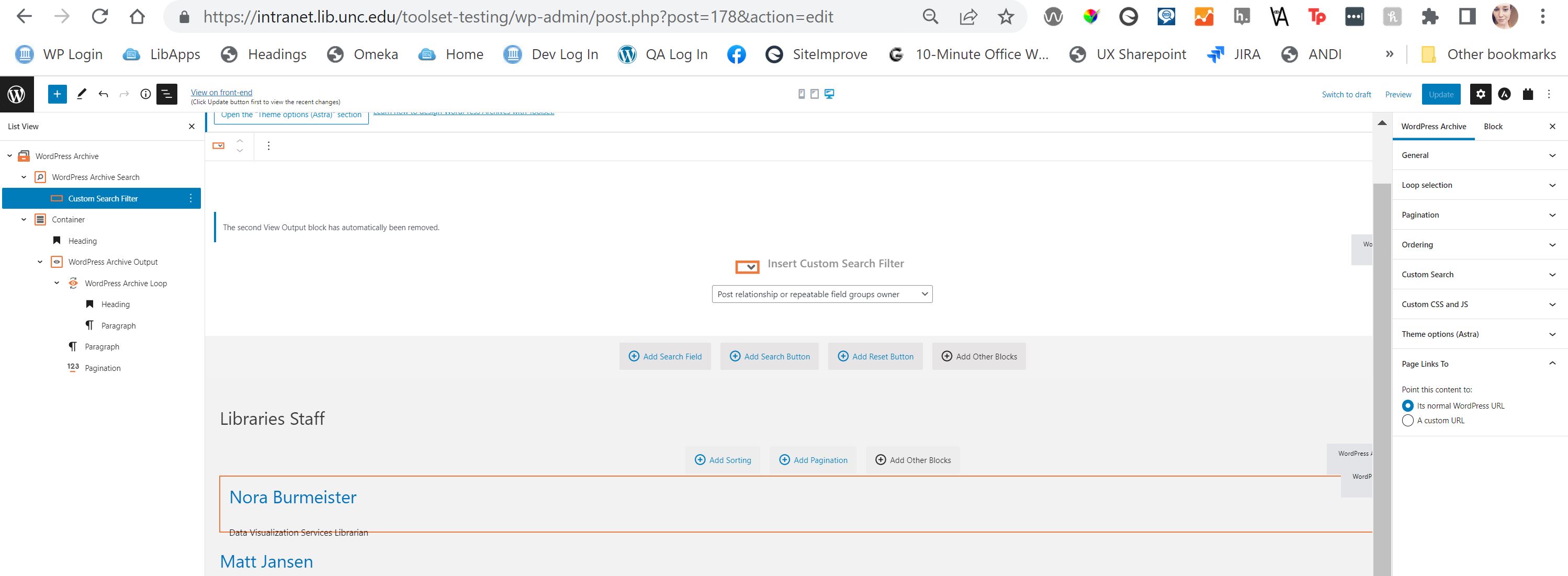Collapse the WordPress Archive Output node
Viewport: 1568px width, 576px height.
[x=40, y=262]
